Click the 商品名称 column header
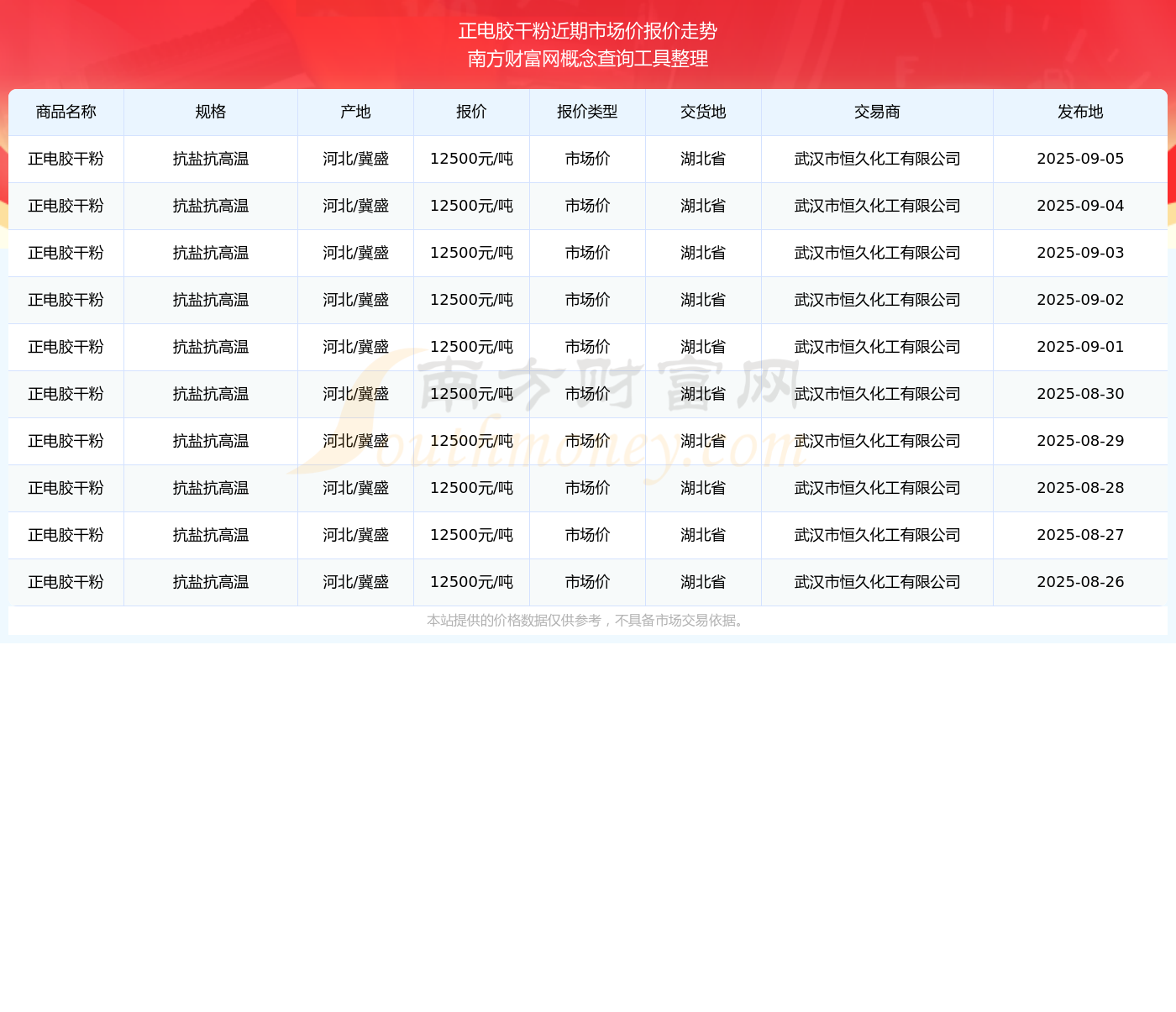This screenshot has width=1176, height=1012. (66, 112)
